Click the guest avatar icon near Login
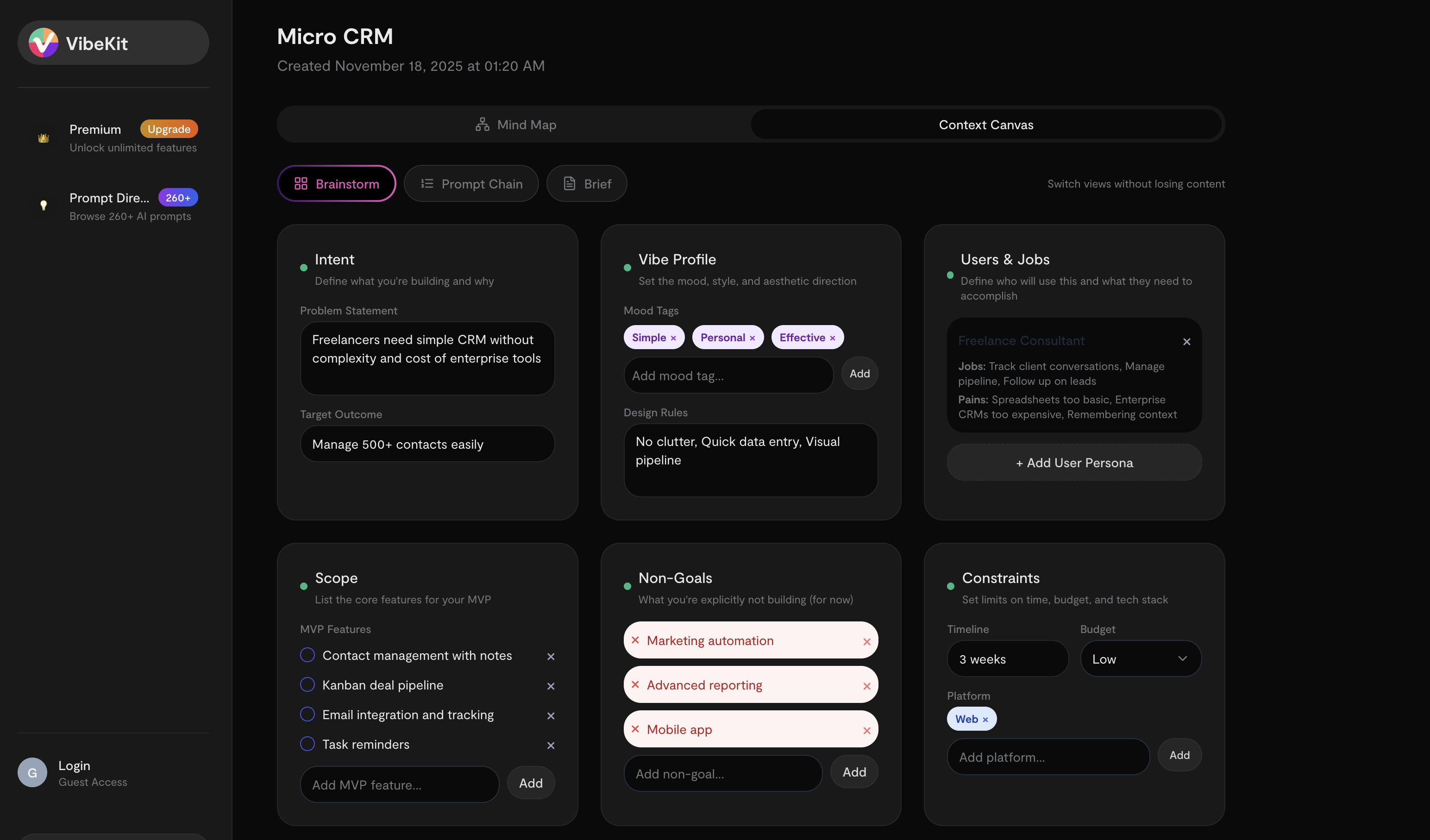This screenshot has width=1430, height=840. point(32,772)
